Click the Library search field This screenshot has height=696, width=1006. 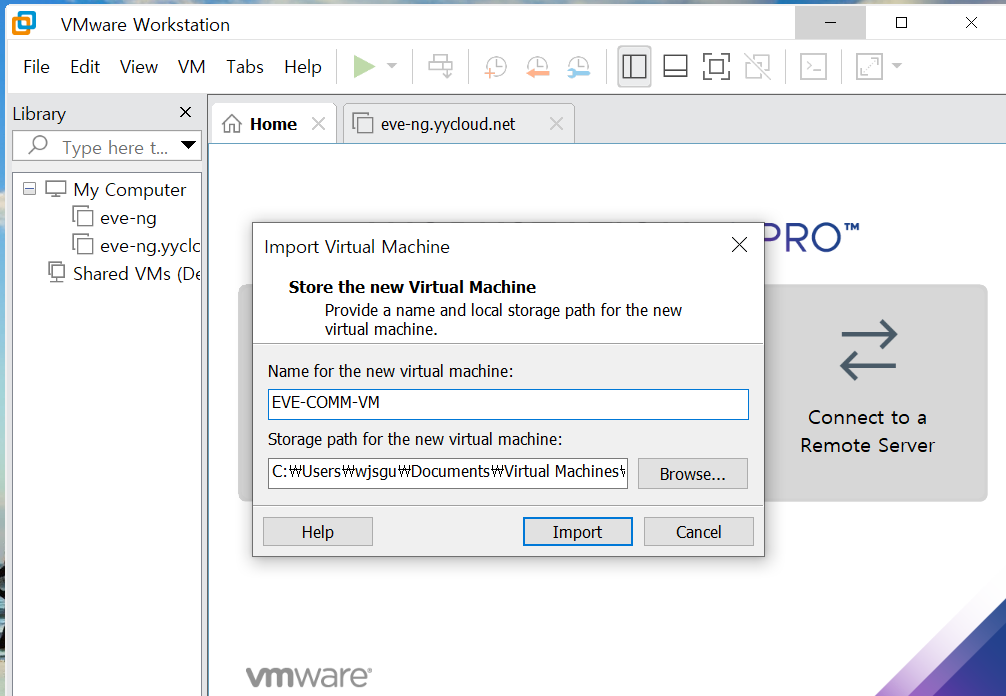(107, 146)
